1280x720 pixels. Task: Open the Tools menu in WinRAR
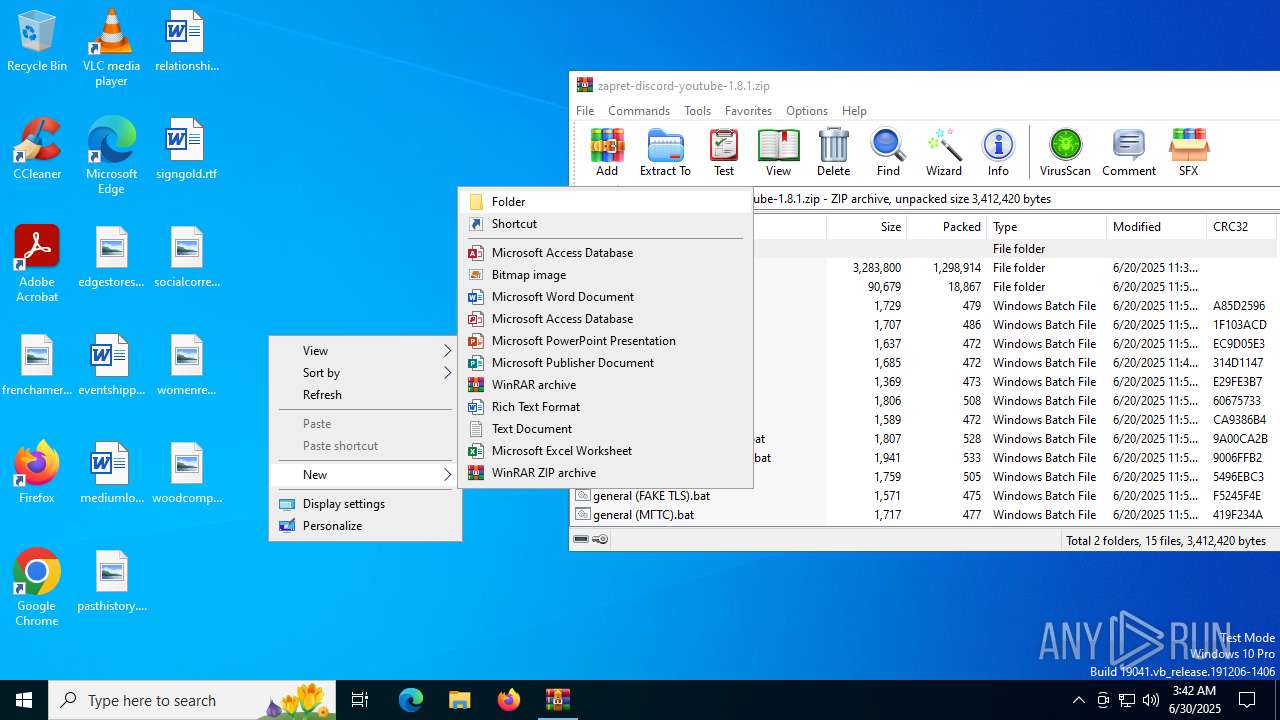point(697,110)
